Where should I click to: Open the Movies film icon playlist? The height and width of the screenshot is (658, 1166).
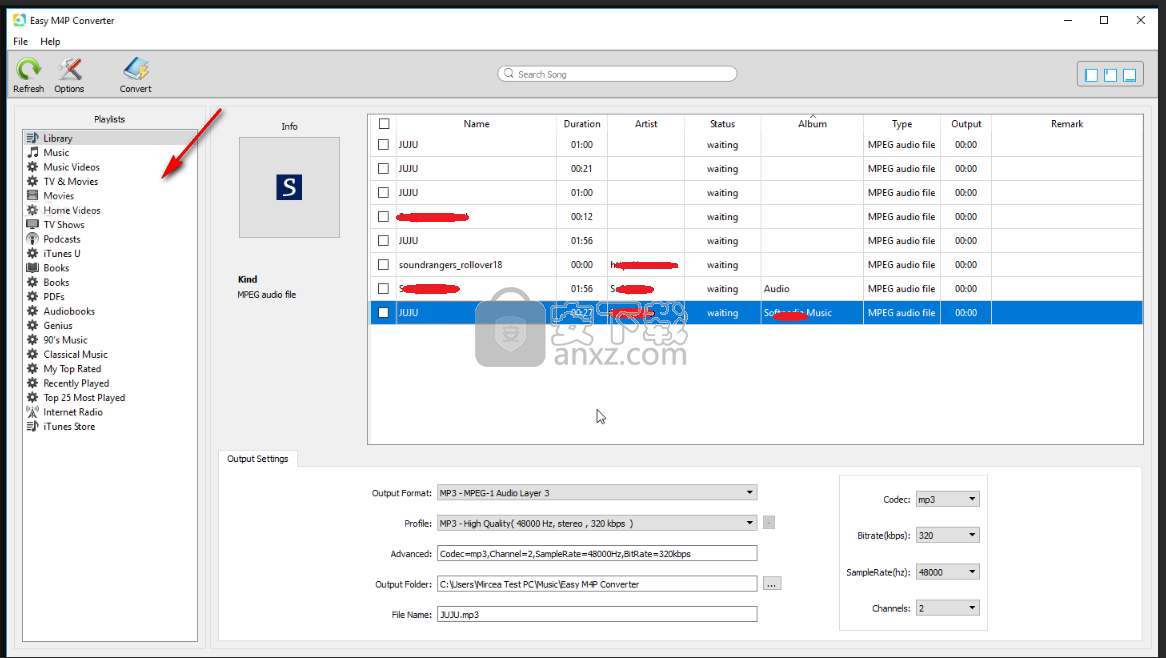click(33, 196)
